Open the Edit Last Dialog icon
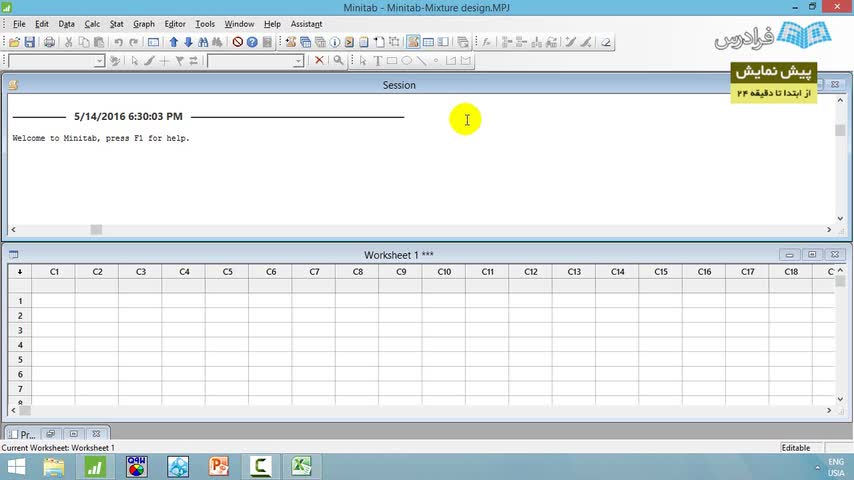854x480 pixels. click(154, 42)
